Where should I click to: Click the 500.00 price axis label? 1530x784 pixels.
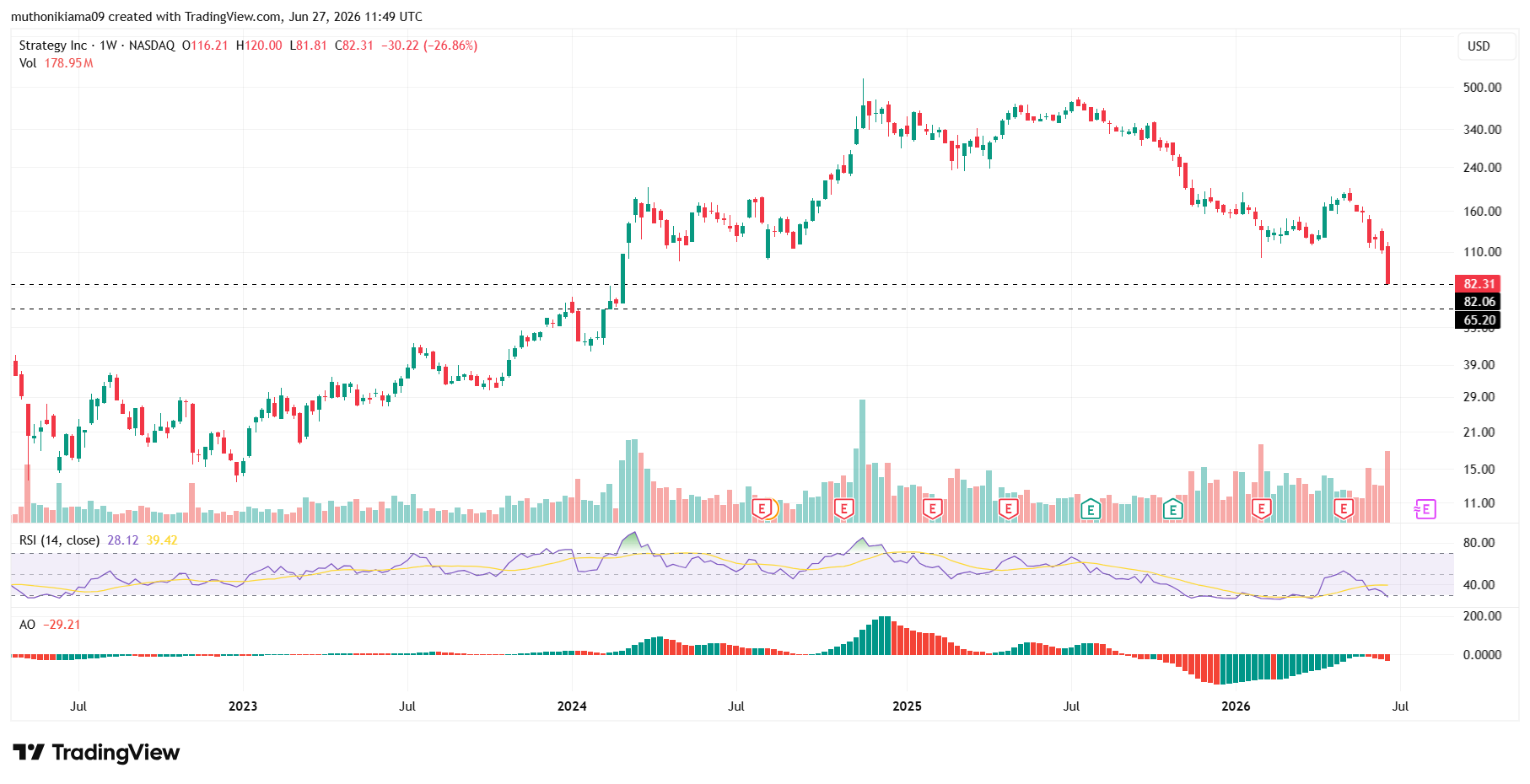click(x=1482, y=88)
